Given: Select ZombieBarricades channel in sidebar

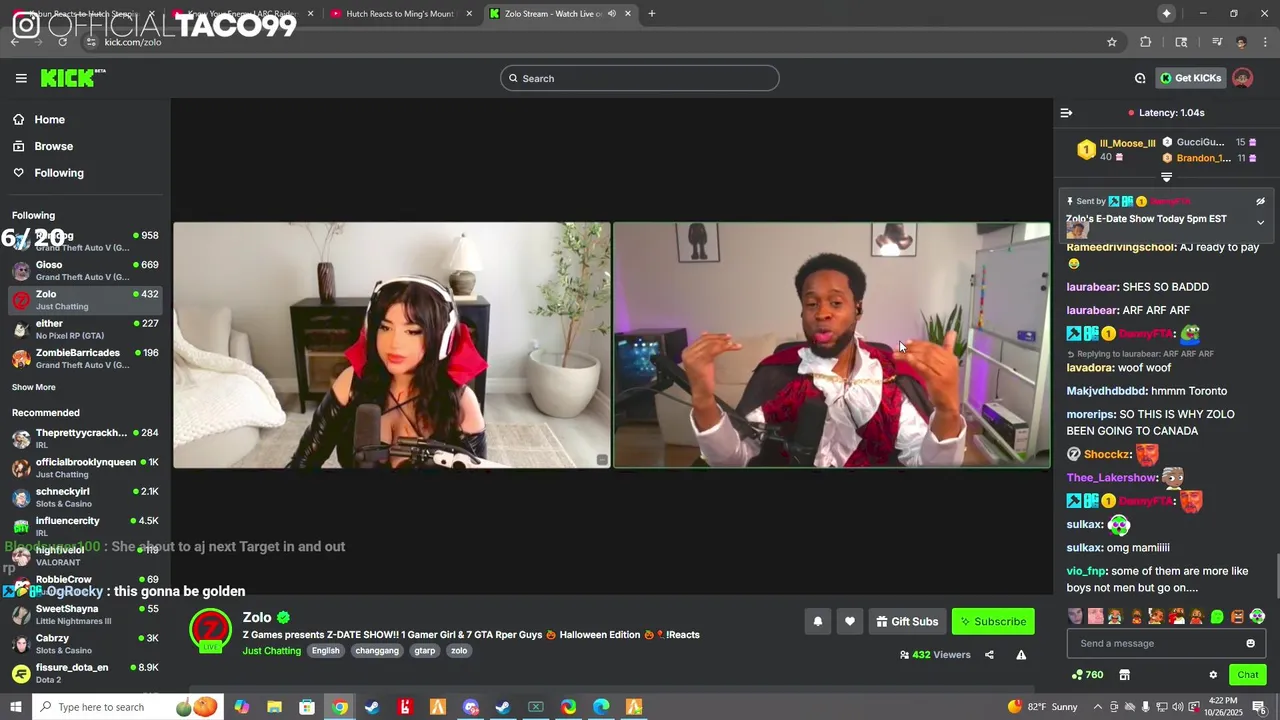Looking at the screenshot, I should point(85,358).
